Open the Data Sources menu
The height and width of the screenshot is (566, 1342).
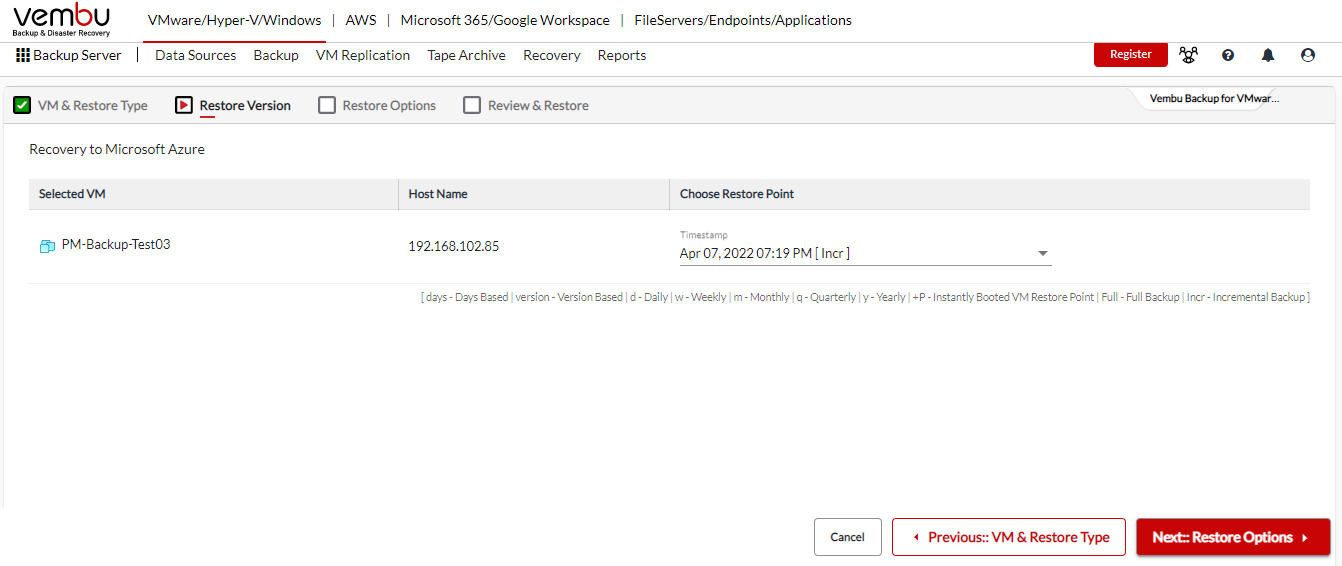pyautogui.click(x=196, y=56)
